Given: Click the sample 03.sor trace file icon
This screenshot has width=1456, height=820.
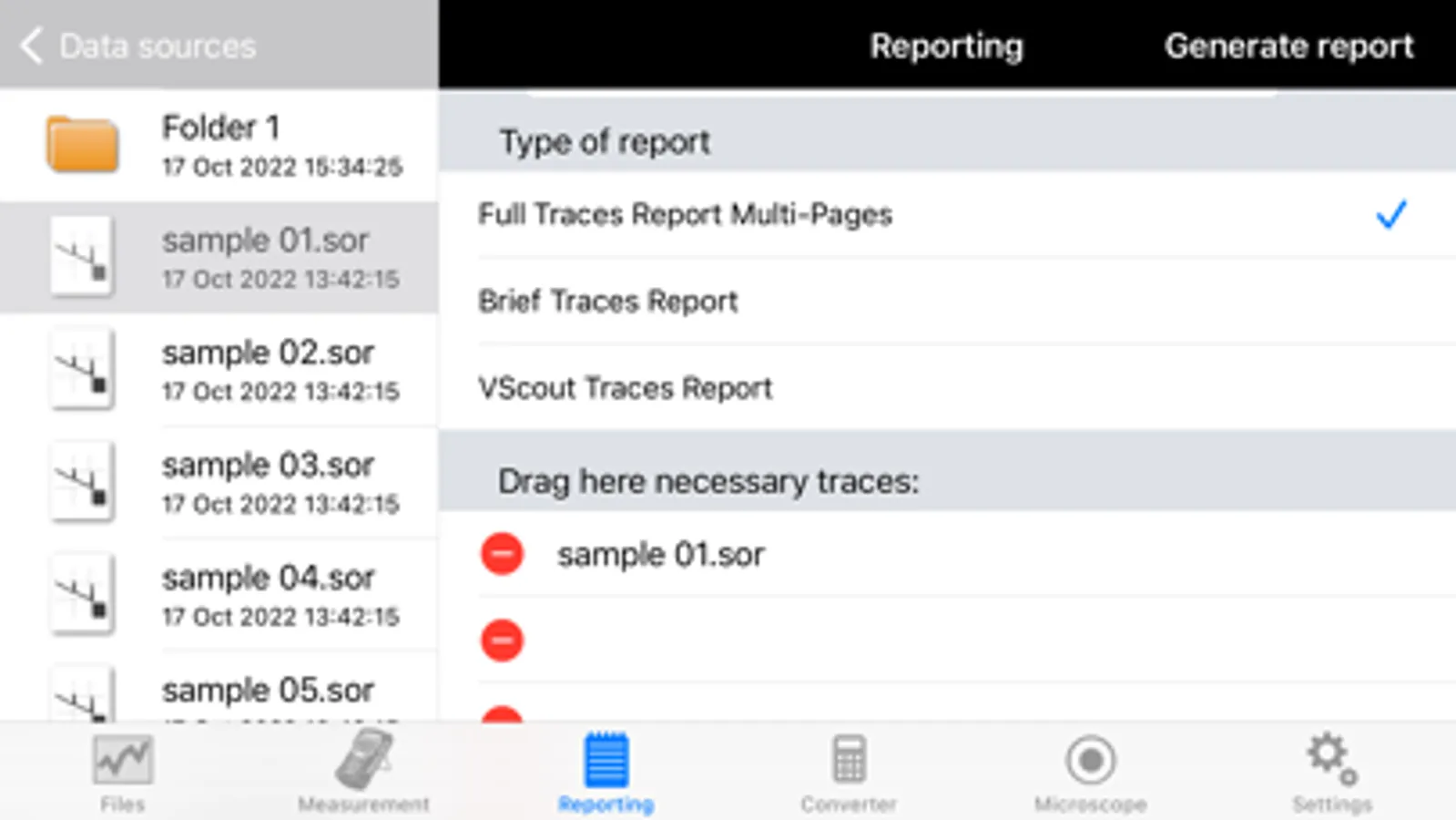Looking at the screenshot, I should (82, 482).
